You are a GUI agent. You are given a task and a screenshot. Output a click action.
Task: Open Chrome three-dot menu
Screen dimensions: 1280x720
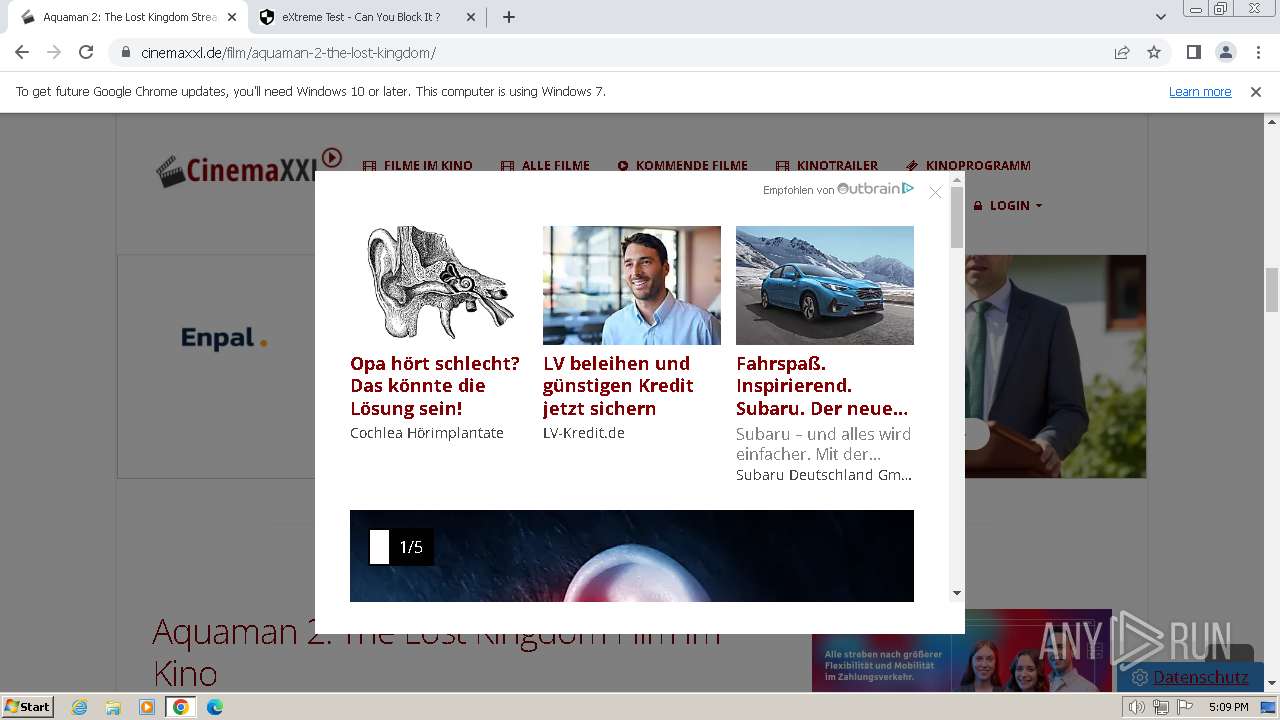[1258, 53]
